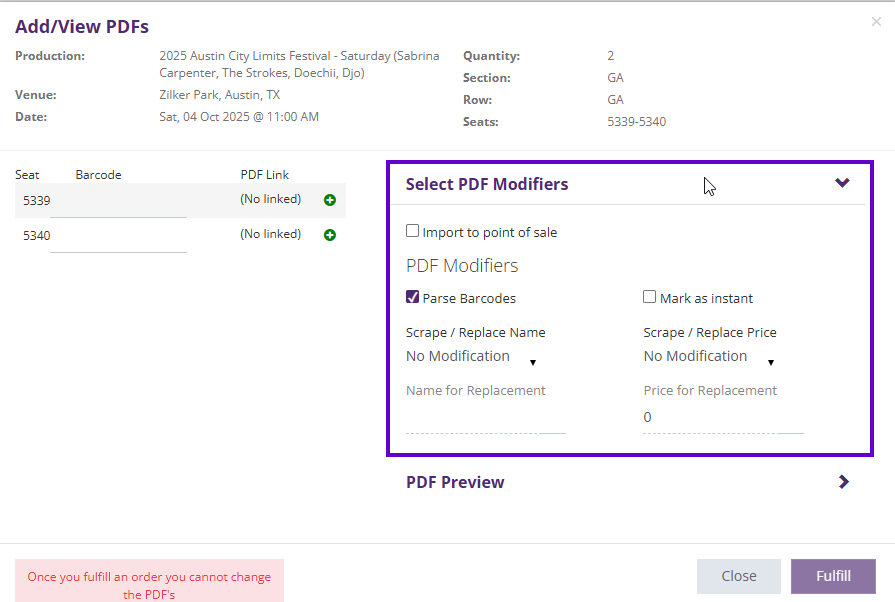Click the Fulfill button
The width and height of the screenshot is (895, 602).
(x=833, y=575)
